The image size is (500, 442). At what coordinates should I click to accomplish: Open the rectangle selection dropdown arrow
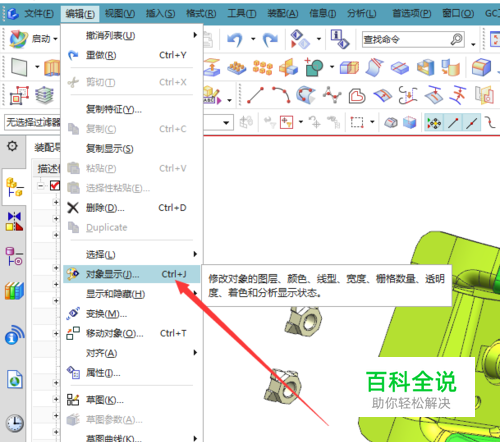[x=372, y=122]
